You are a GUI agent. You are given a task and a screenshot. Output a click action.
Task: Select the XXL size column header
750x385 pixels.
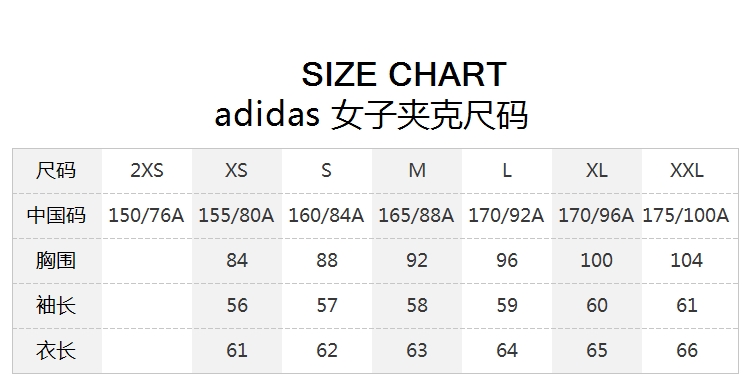tap(687, 170)
